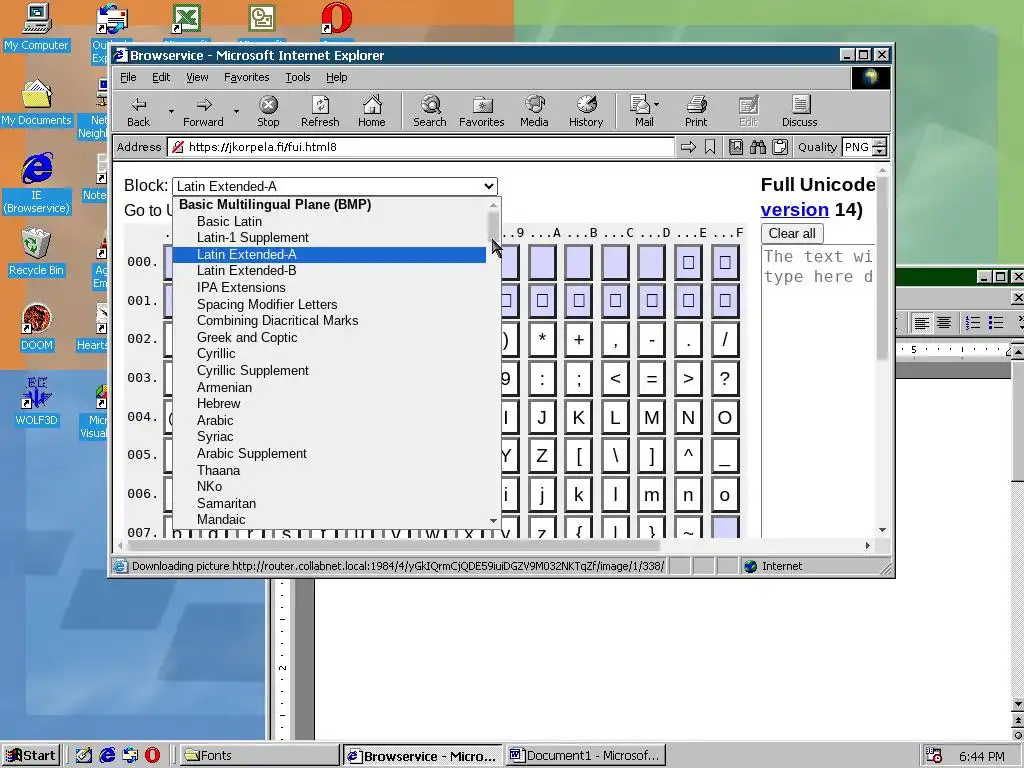Image resolution: width=1024 pixels, height=768 pixels.
Task: Open the Favorites menu
Action: click(246, 77)
